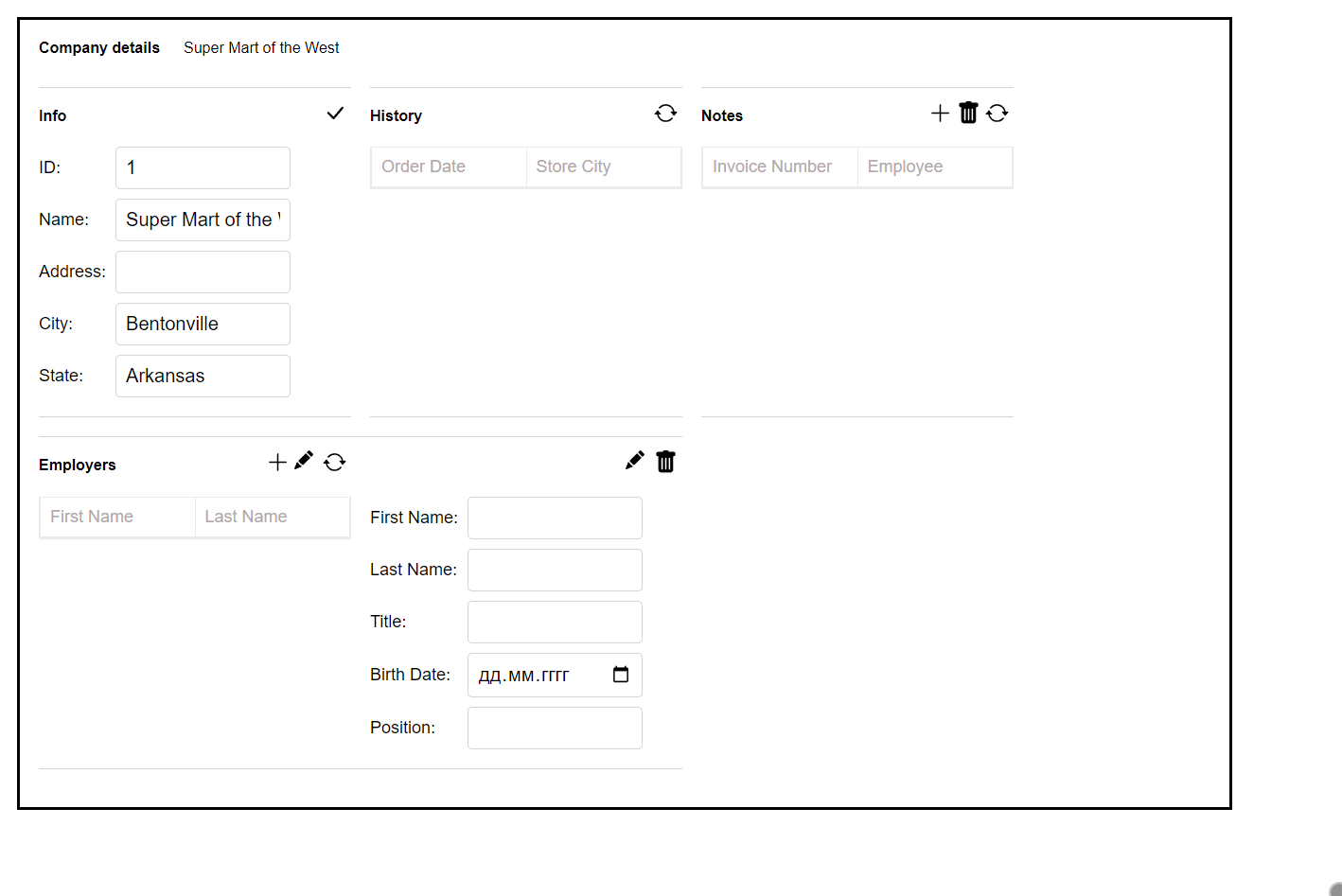Refresh the Employers list
The width and height of the screenshot is (1342, 896).
[334, 463]
